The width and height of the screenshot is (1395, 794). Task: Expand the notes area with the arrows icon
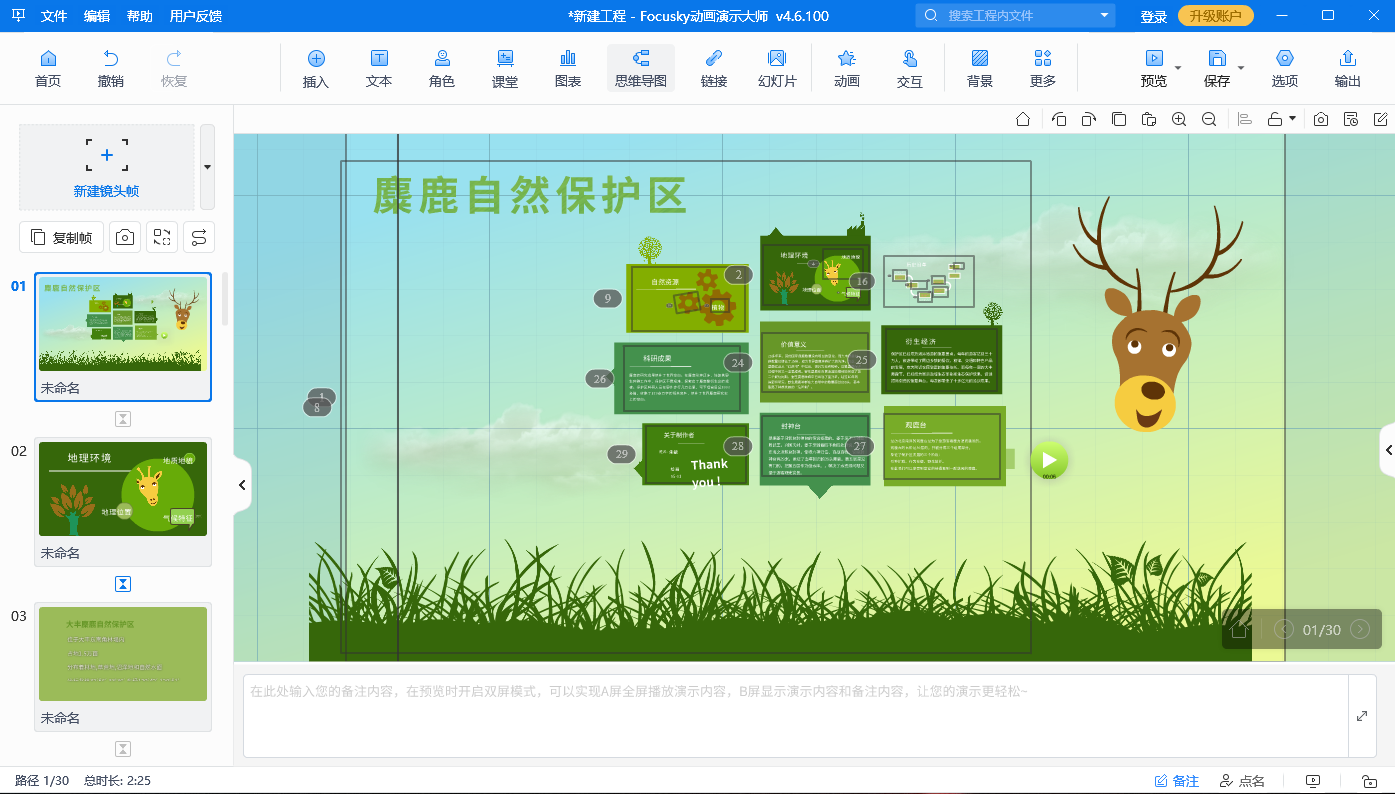point(1361,716)
